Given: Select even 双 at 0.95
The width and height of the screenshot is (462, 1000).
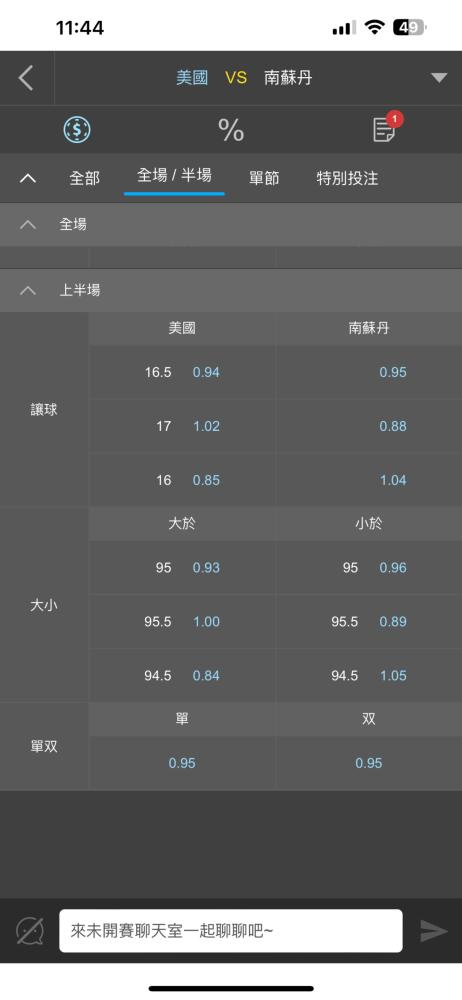Looking at the screenshot, I should point(369,763).
